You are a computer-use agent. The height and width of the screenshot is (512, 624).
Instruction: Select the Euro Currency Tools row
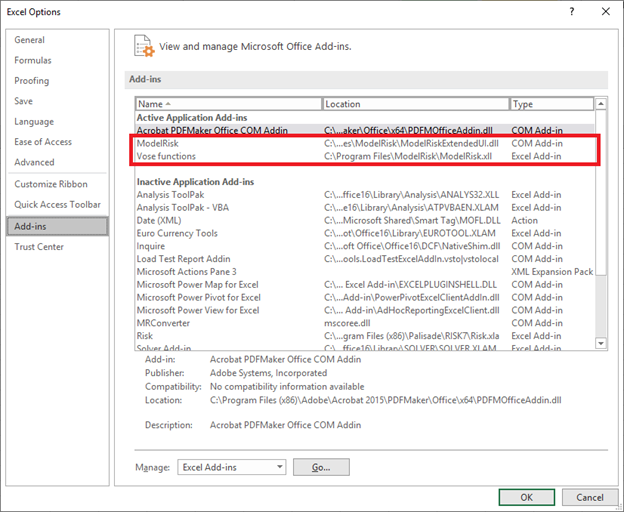coord(365,233)
